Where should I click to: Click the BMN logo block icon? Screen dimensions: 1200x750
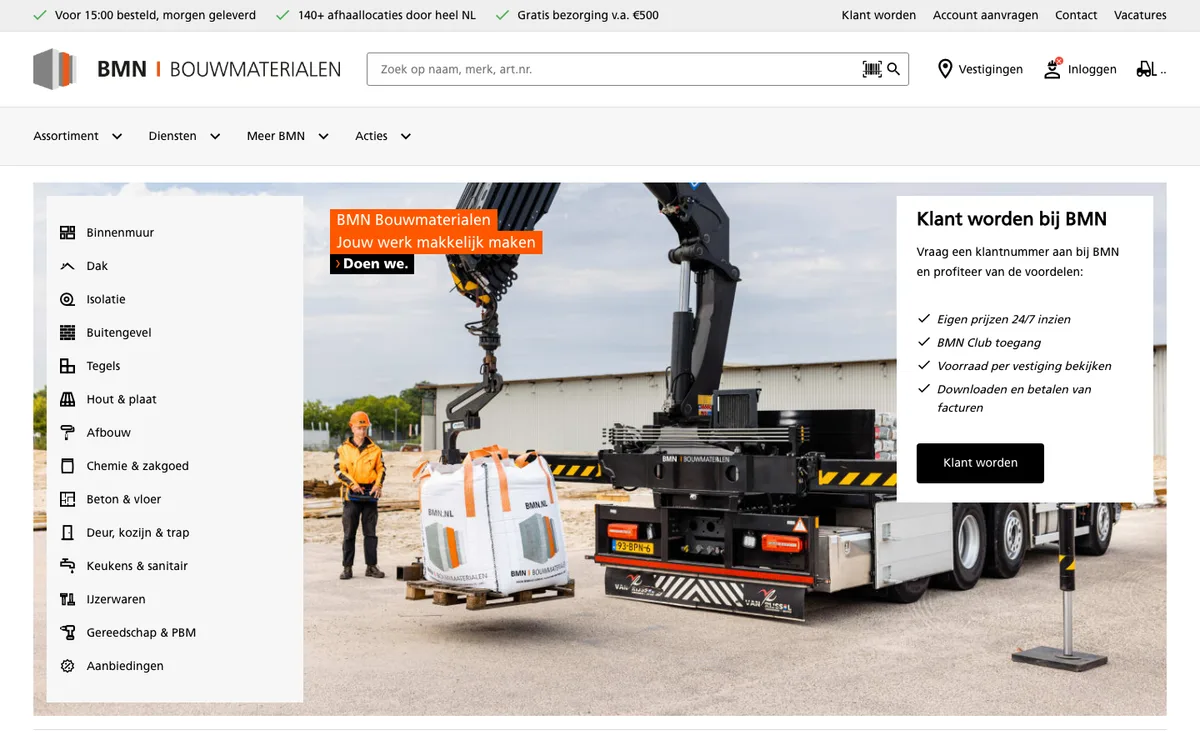(54, 69)
